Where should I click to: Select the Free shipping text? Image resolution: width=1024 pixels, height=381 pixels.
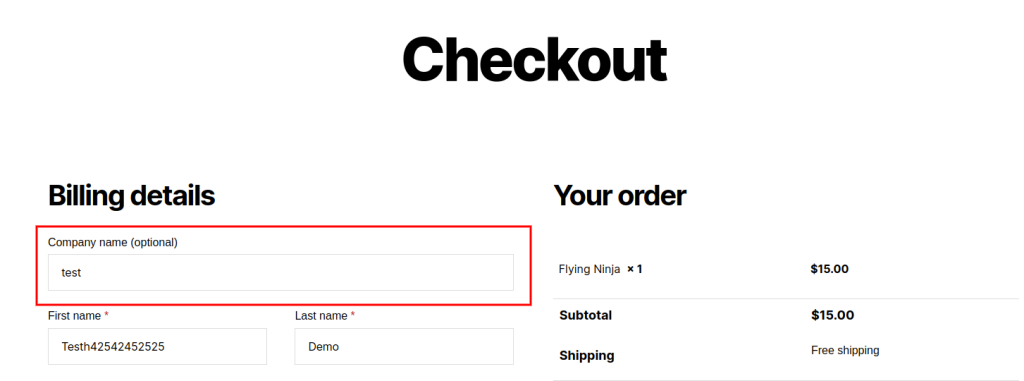tap(845, 351)
